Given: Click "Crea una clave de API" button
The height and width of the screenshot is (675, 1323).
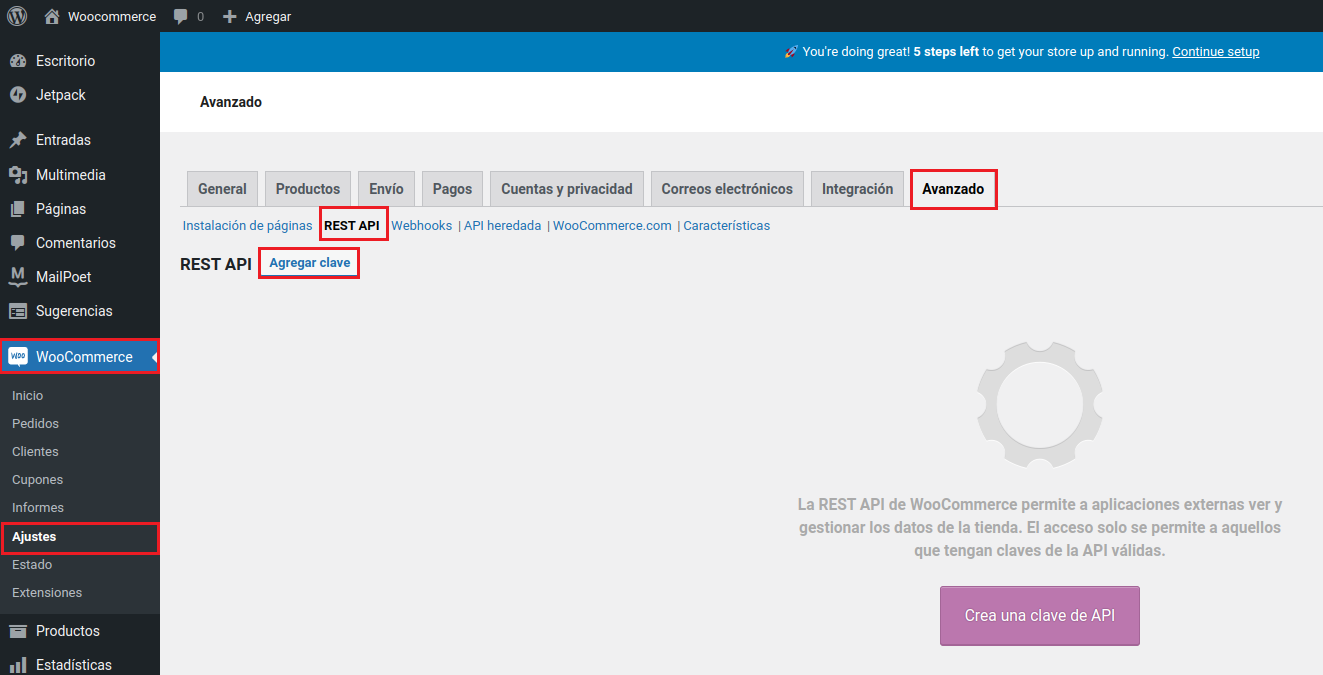Looking at the screenshot, I should pos(1039,616).
